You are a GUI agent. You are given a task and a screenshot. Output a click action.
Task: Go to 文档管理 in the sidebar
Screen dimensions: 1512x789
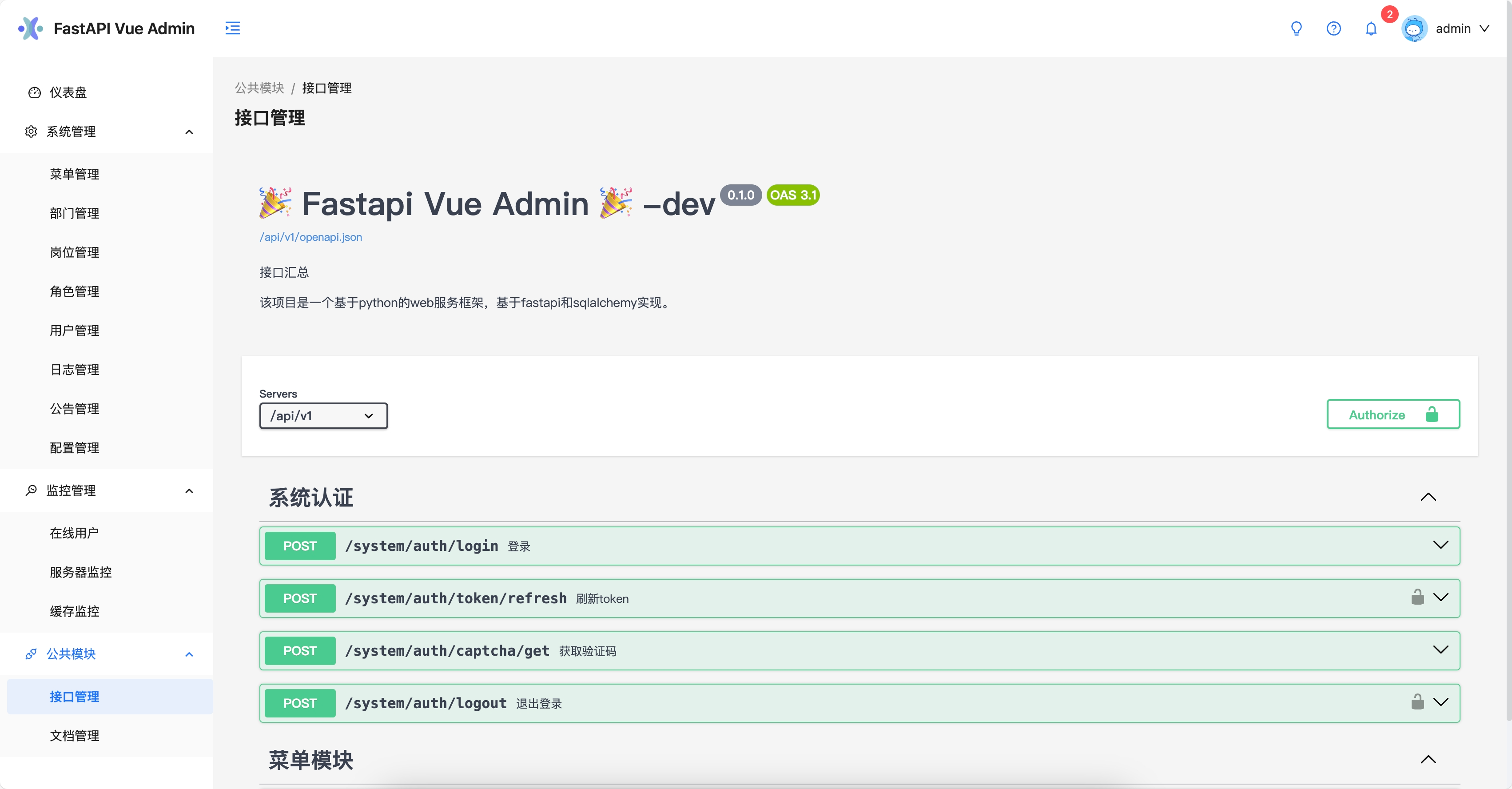(x=74, y=736)
